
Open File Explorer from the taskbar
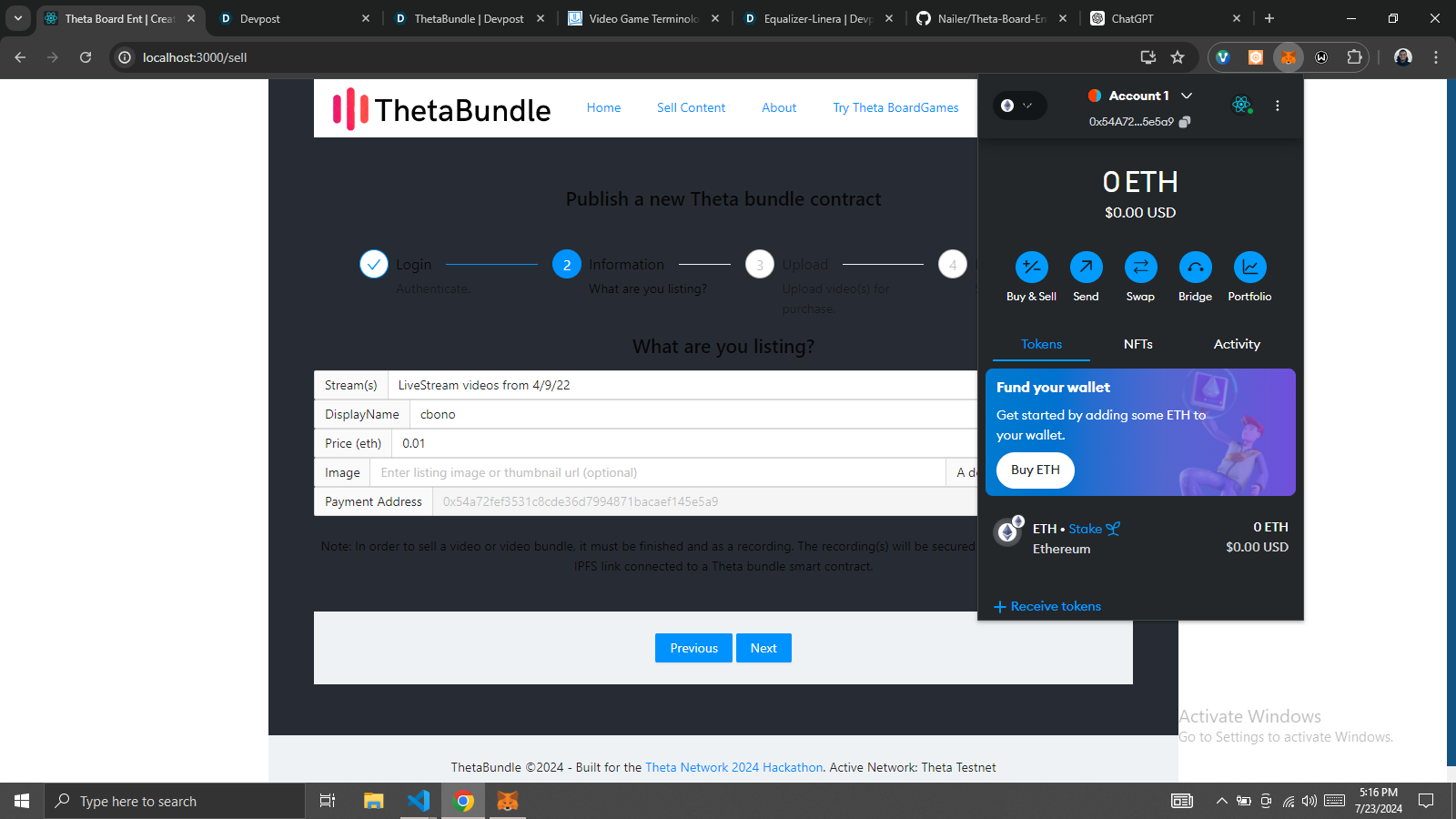(x=373, y=801)
